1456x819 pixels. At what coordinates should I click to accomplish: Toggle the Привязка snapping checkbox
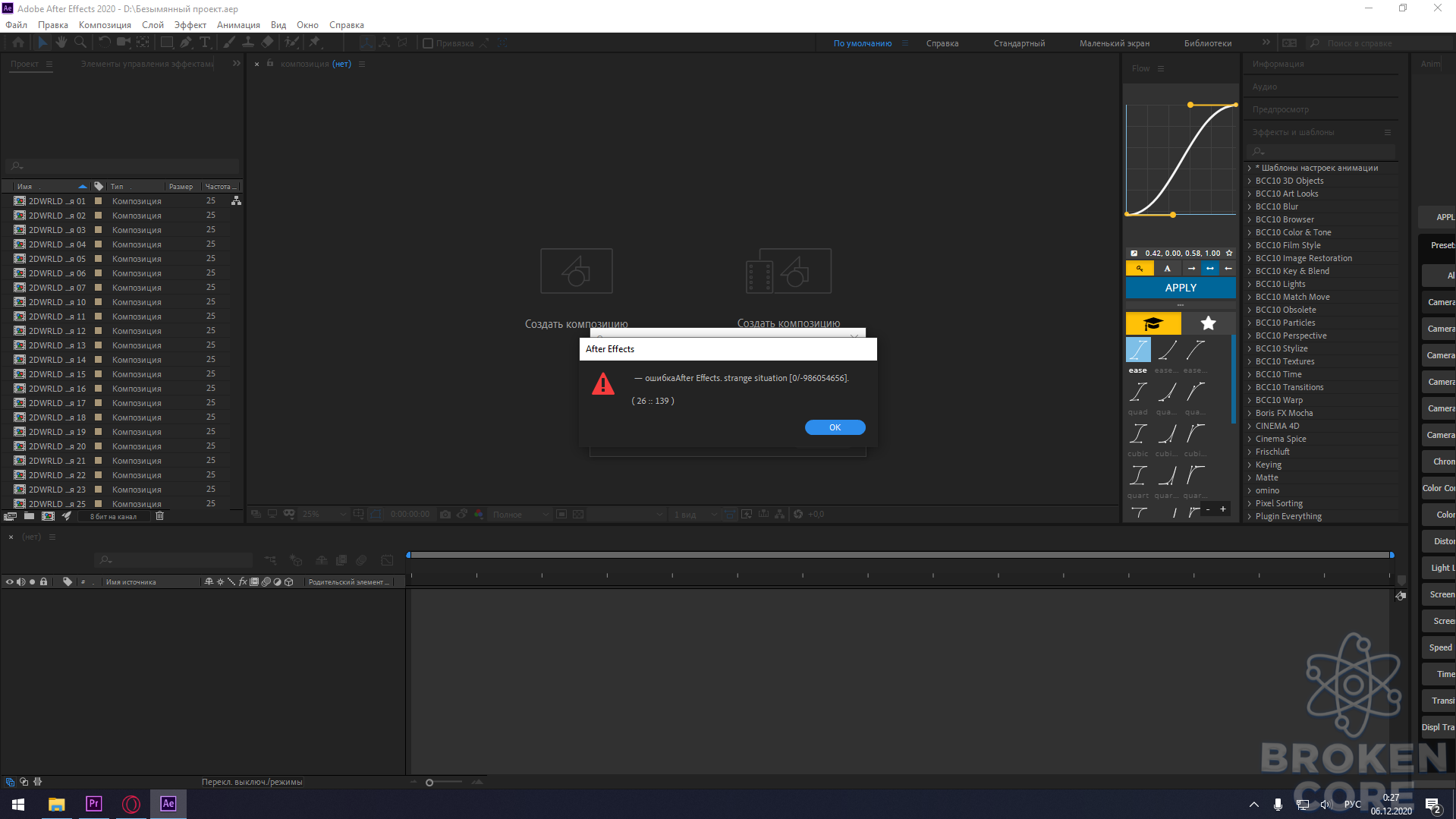[428, 43]
